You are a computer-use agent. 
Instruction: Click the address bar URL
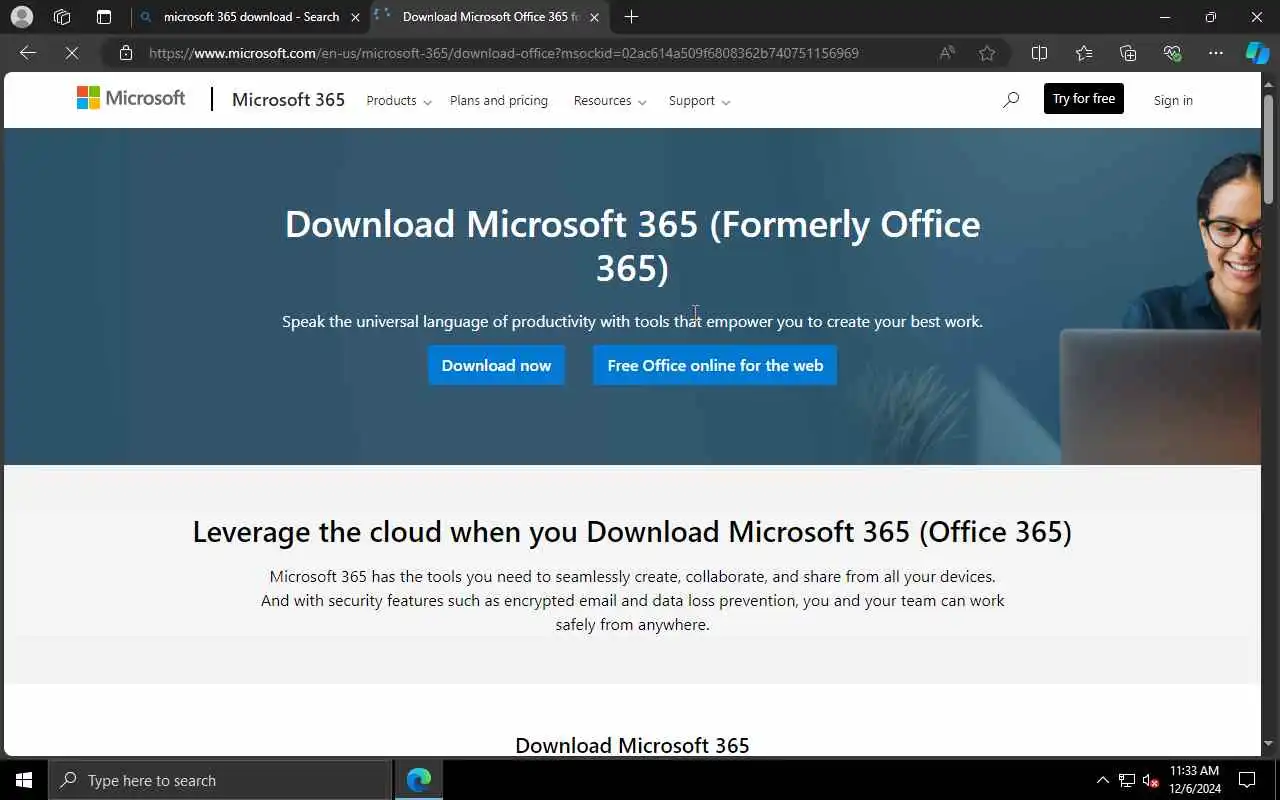point(504,53)
